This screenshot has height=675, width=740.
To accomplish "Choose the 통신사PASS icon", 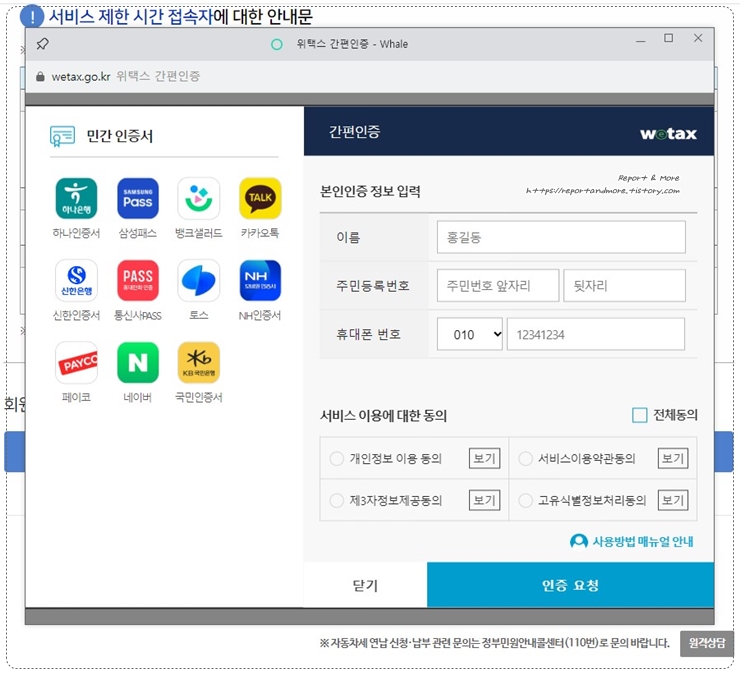I will [138, 280].
